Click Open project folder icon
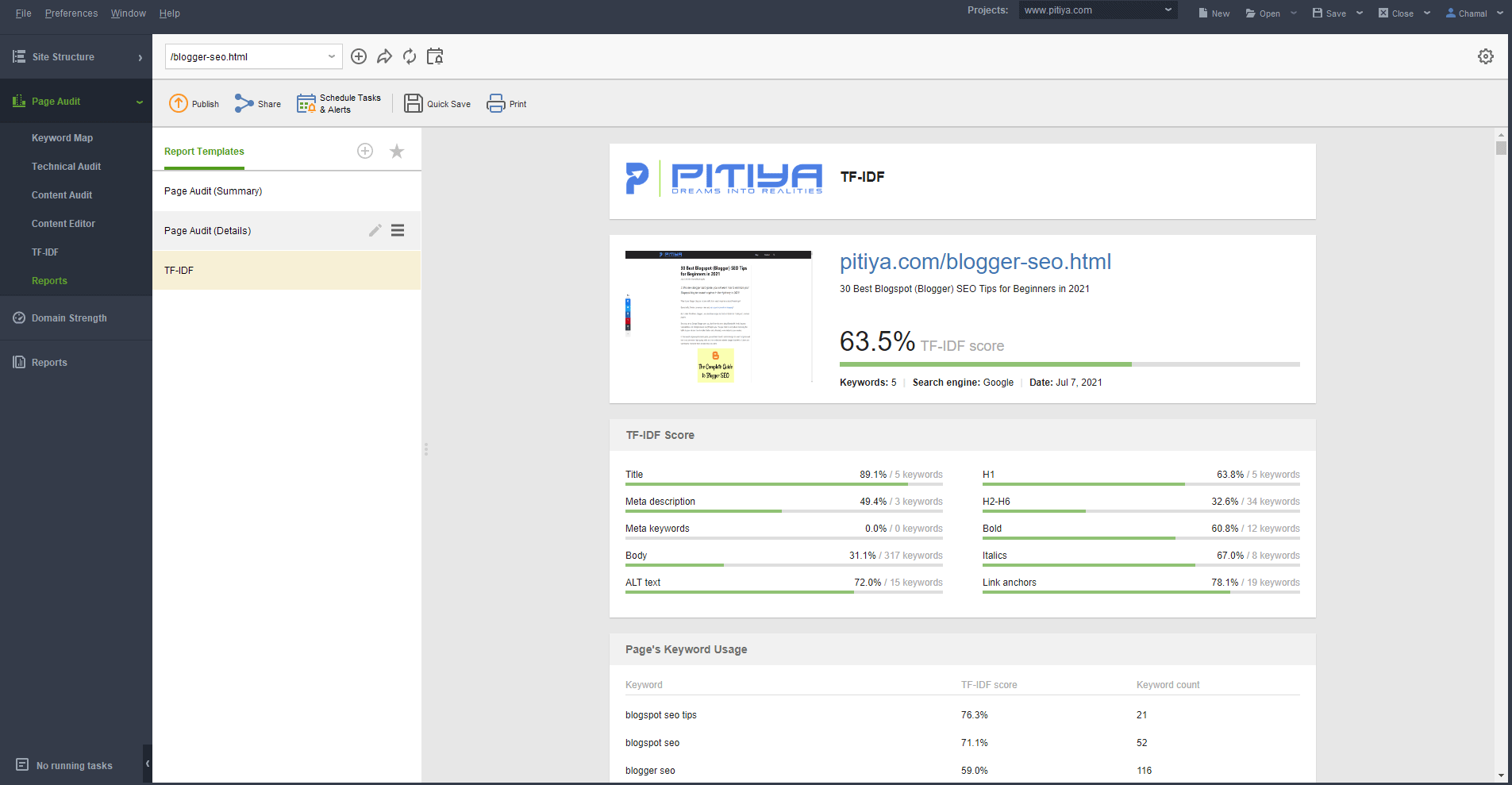The image size is (1512, 785). (1251, 13)
